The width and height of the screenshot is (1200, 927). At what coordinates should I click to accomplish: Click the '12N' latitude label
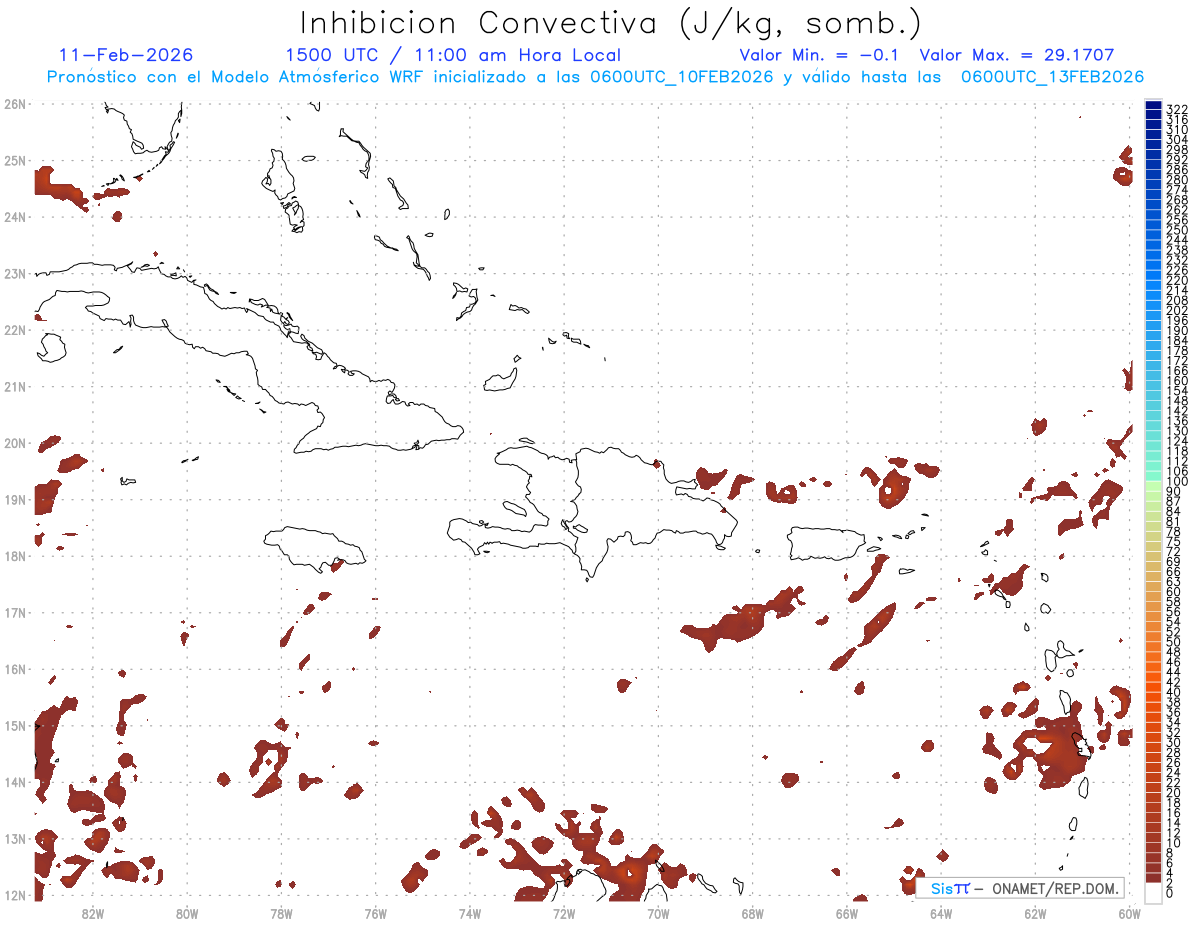point(15,895)
